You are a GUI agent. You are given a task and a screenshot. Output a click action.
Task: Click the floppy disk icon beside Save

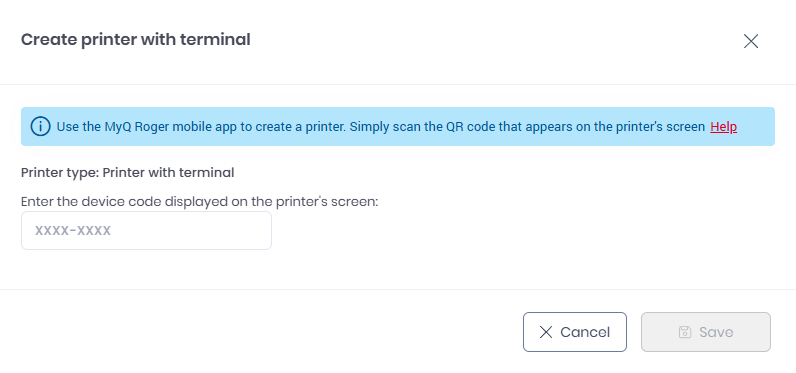click(685, 332)
